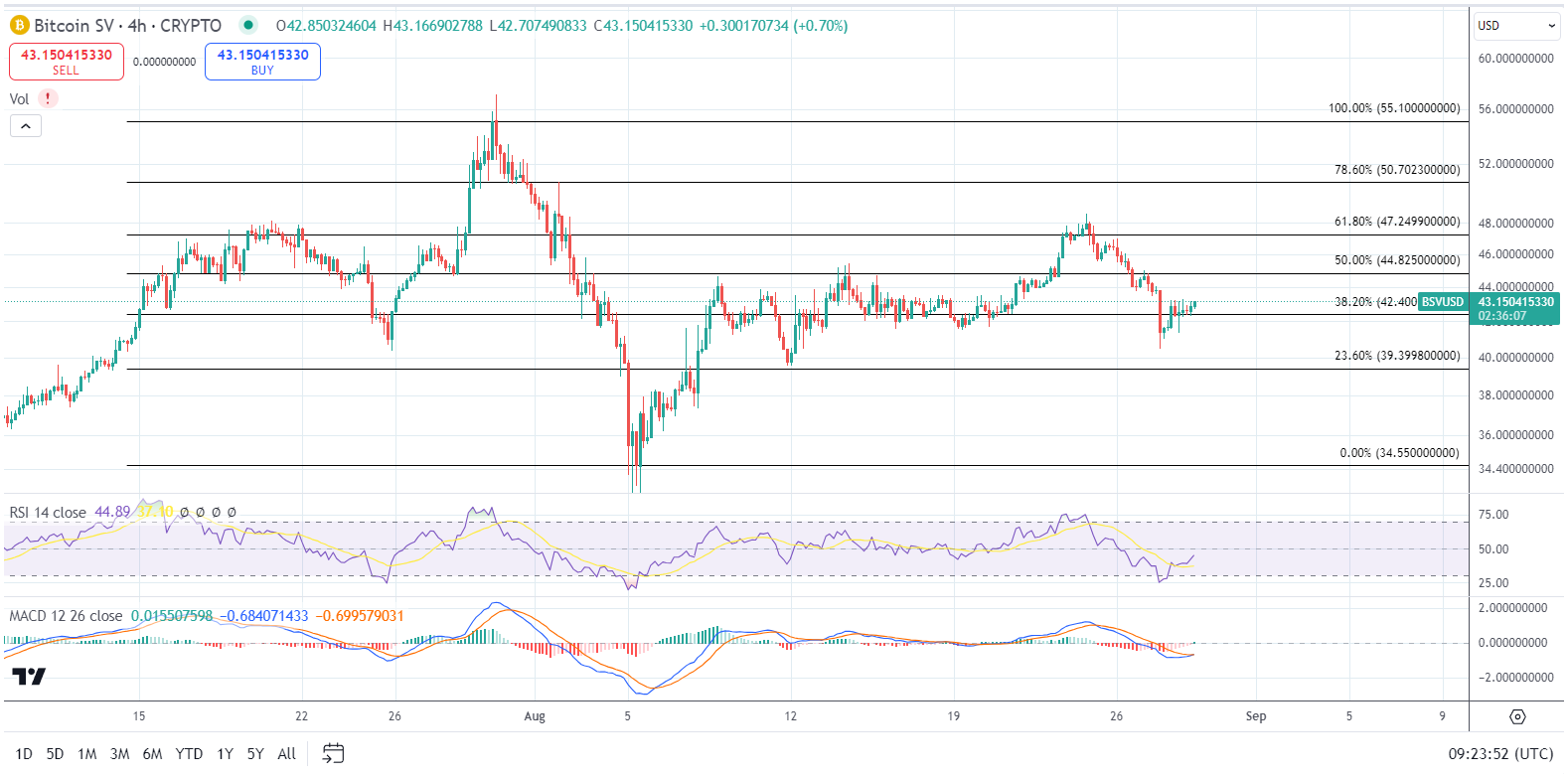Select the RSI 14 close indicator label

[48, 513]
